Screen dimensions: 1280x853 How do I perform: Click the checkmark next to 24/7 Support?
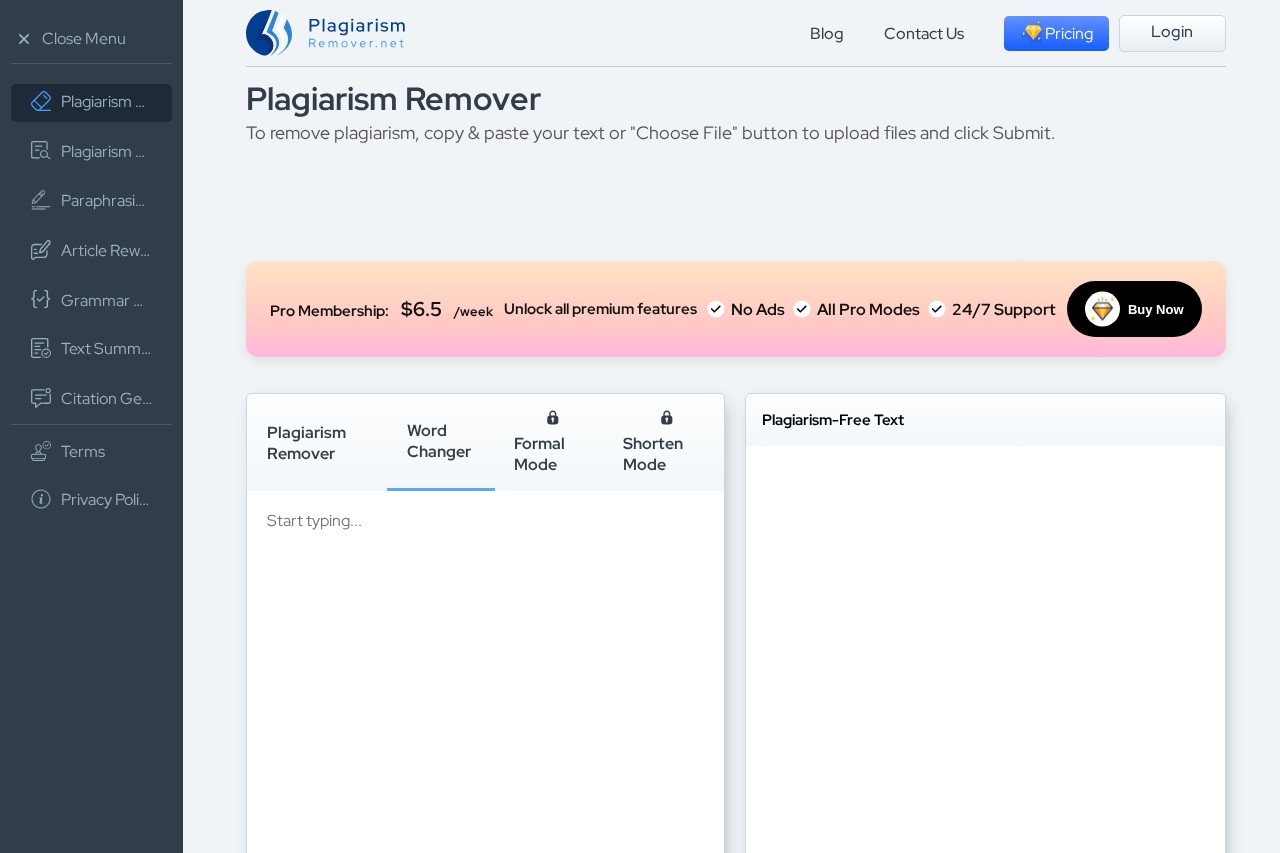937,309
